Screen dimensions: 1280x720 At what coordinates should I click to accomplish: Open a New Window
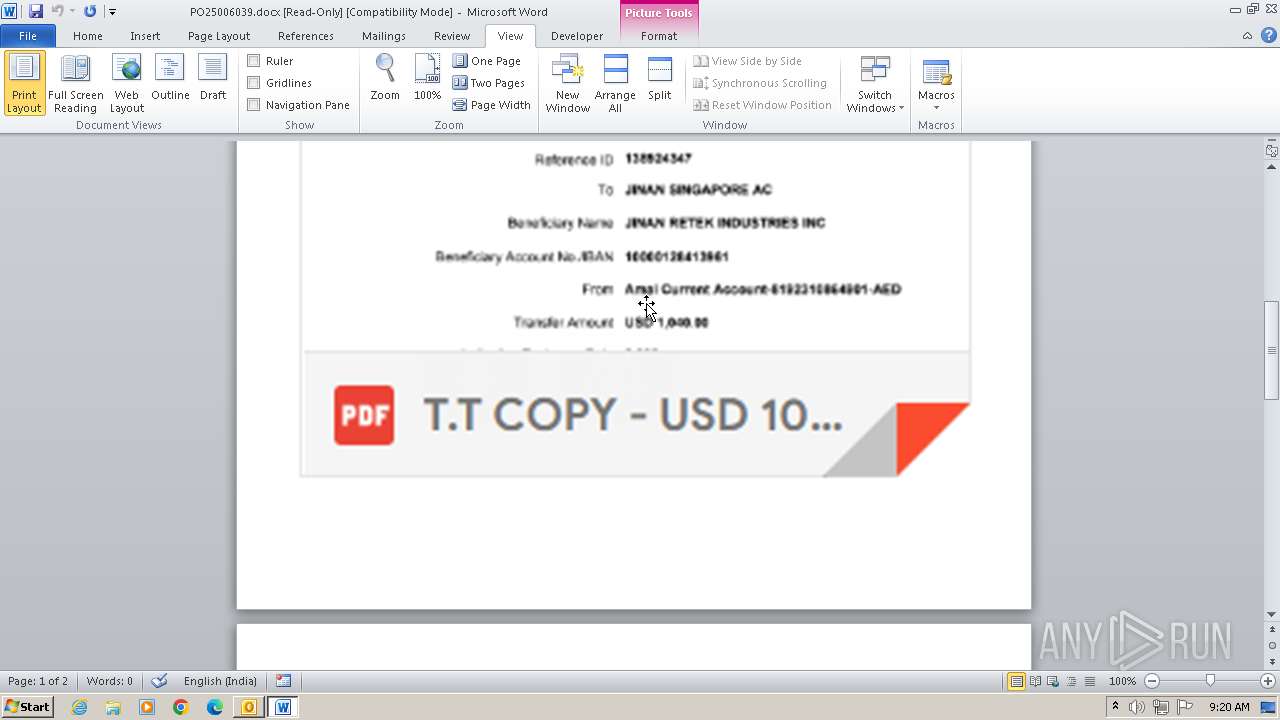[x=567, y=83]
